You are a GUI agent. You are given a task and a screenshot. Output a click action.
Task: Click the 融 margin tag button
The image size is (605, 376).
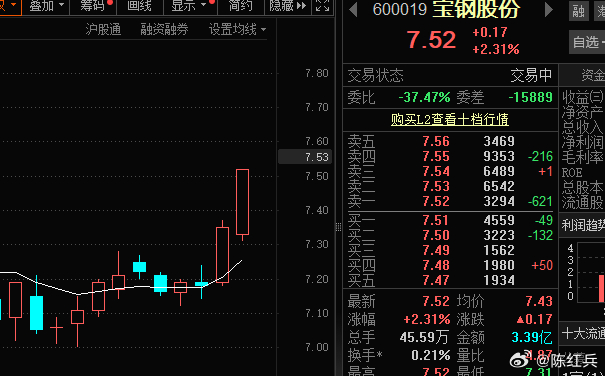point(579,11)
